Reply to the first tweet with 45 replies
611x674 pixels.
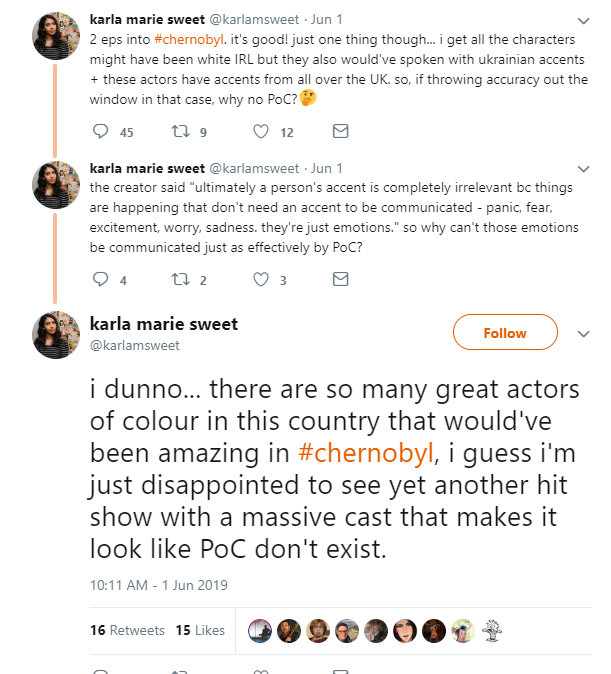pos(99,131)
